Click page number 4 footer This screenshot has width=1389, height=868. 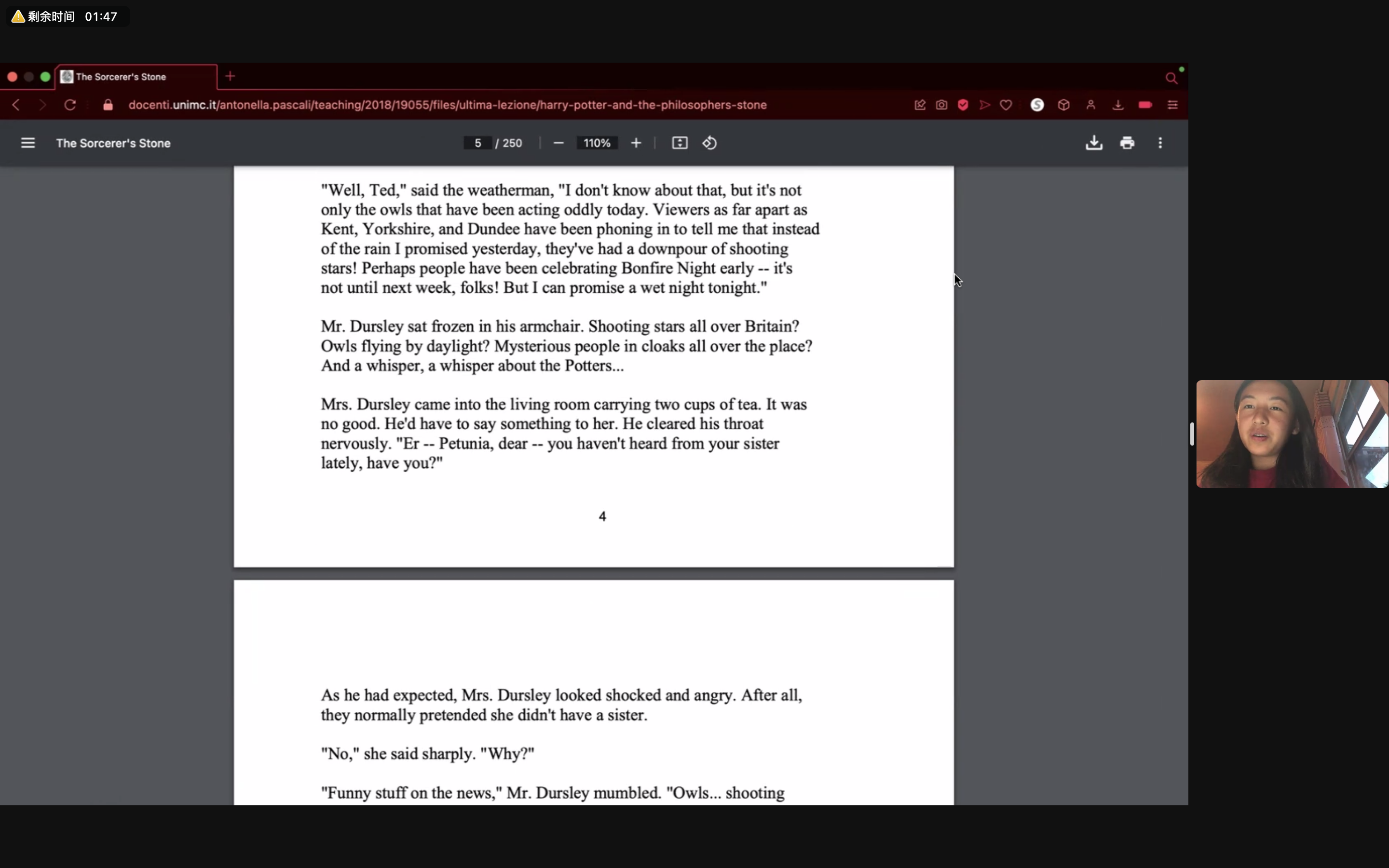click(x=602, y=516)
